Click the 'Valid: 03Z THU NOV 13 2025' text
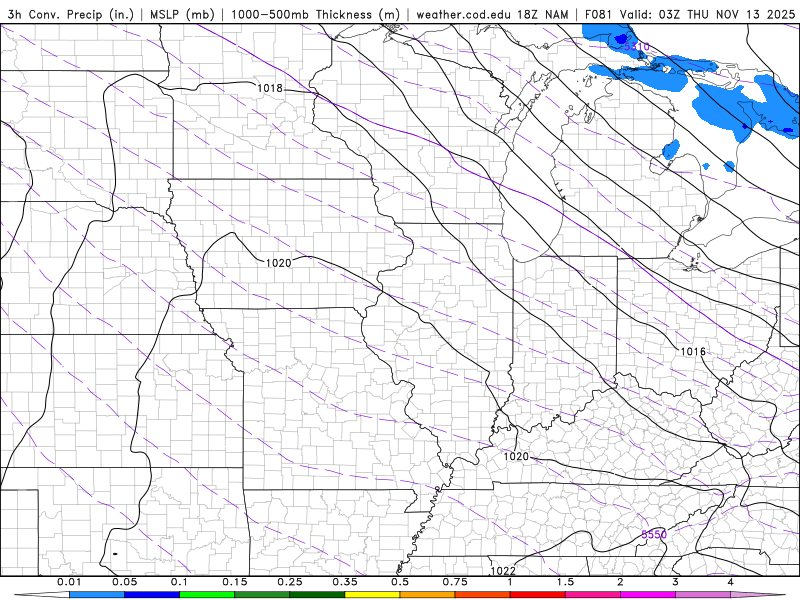 (x=708, y=14)
